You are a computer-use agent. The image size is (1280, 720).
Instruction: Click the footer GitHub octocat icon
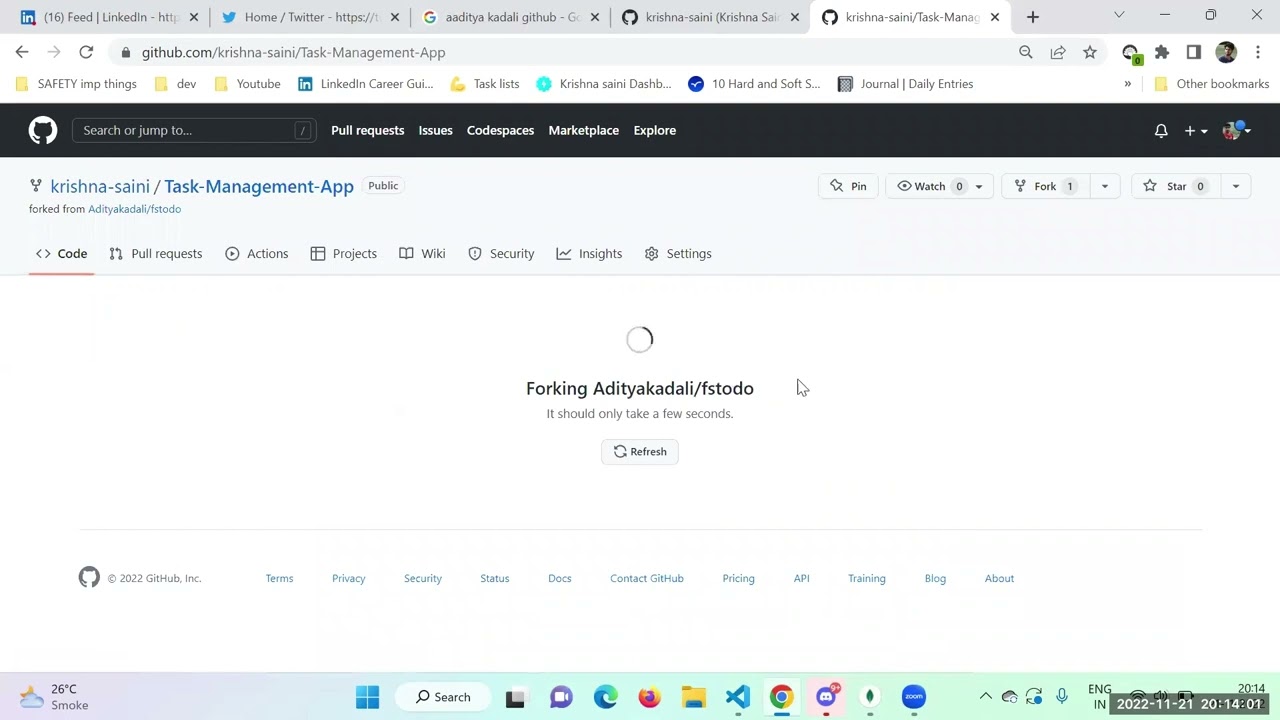click(x=89, y=578)
